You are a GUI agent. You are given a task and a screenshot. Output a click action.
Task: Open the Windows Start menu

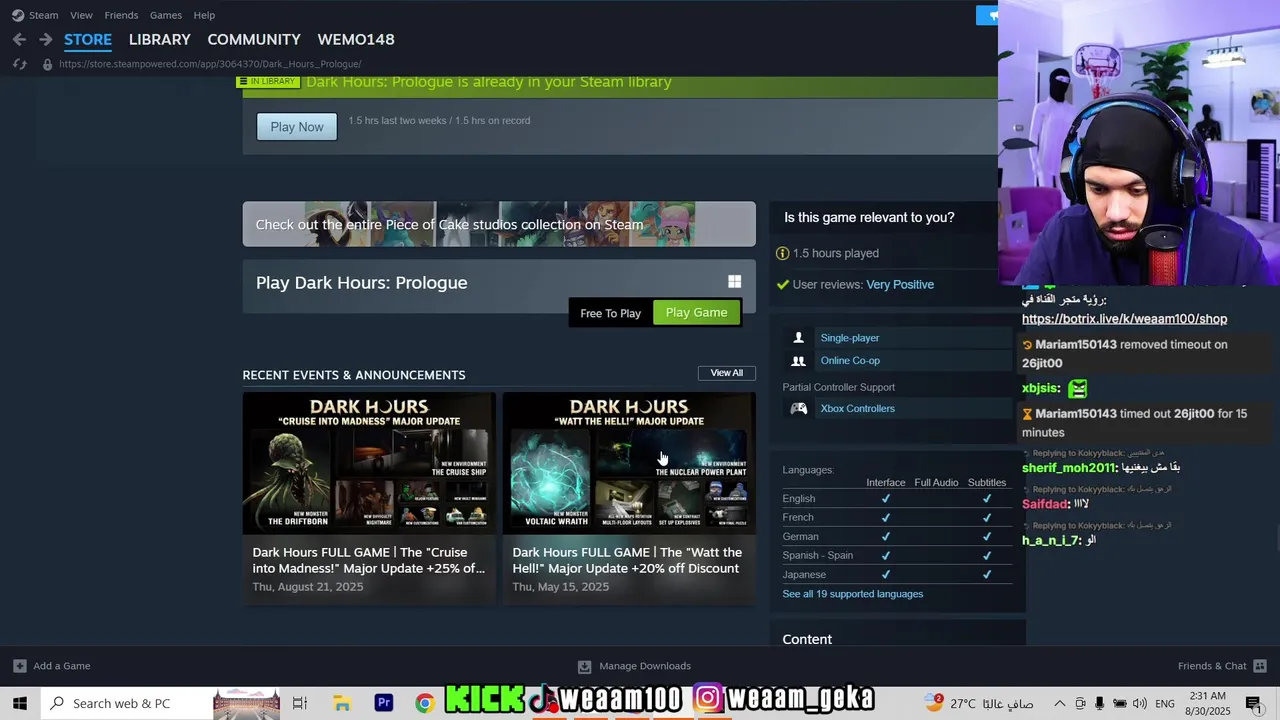click(x=20, y=703)
